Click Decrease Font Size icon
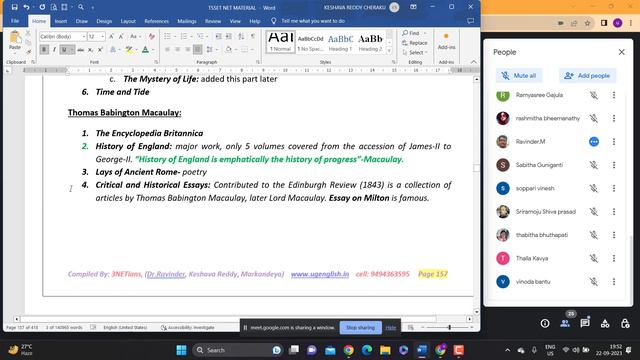Viewport: 640px width, 360px height. (121, 37)
